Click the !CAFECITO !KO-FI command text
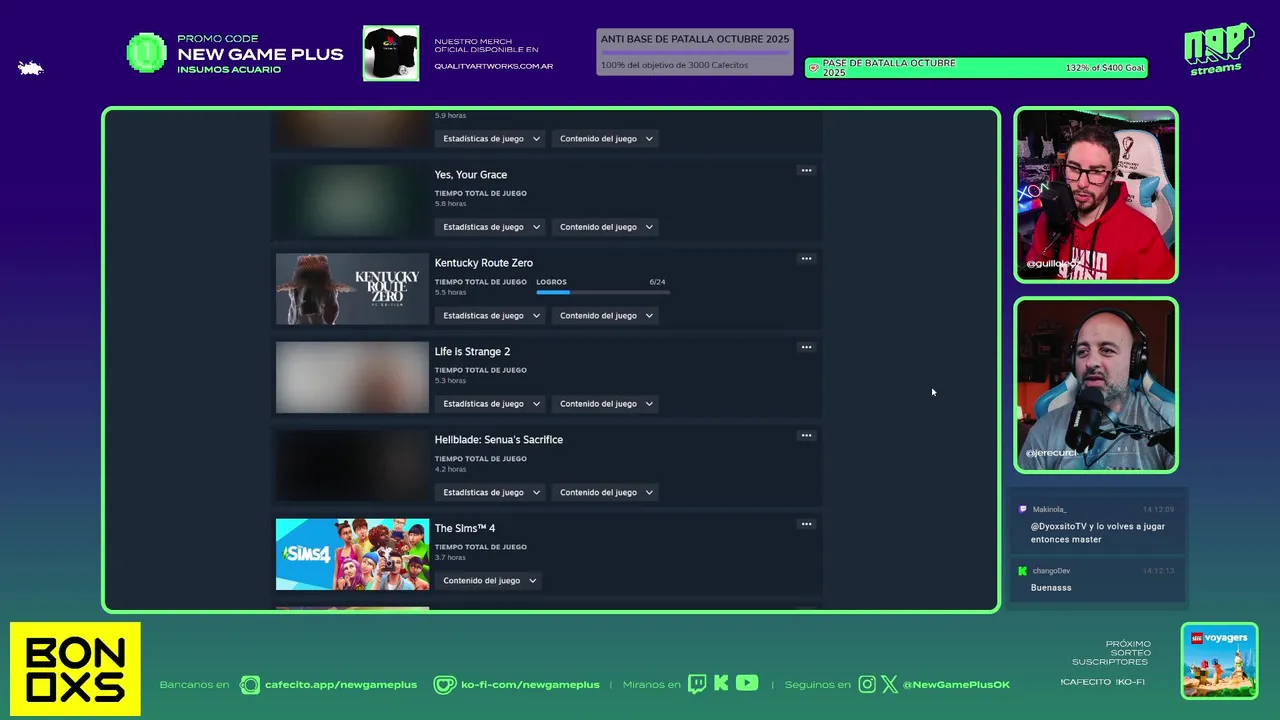1280x720 pixels. coord(1102,682)
